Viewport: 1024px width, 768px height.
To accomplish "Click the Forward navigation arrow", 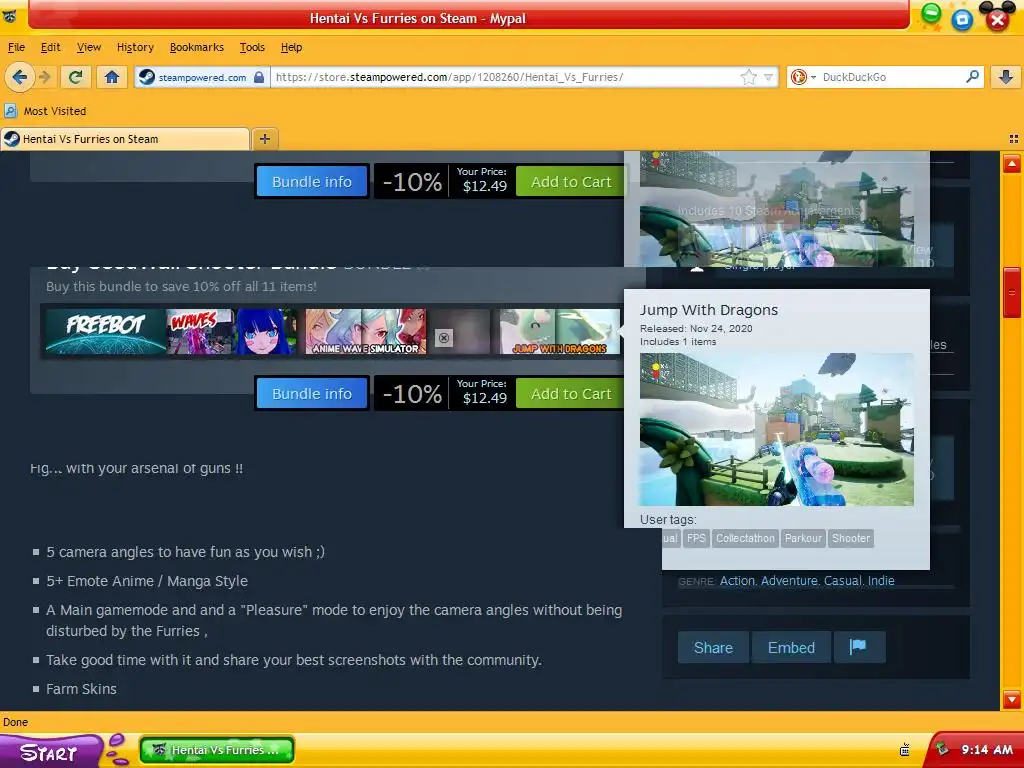I will (x=45, y=77).
